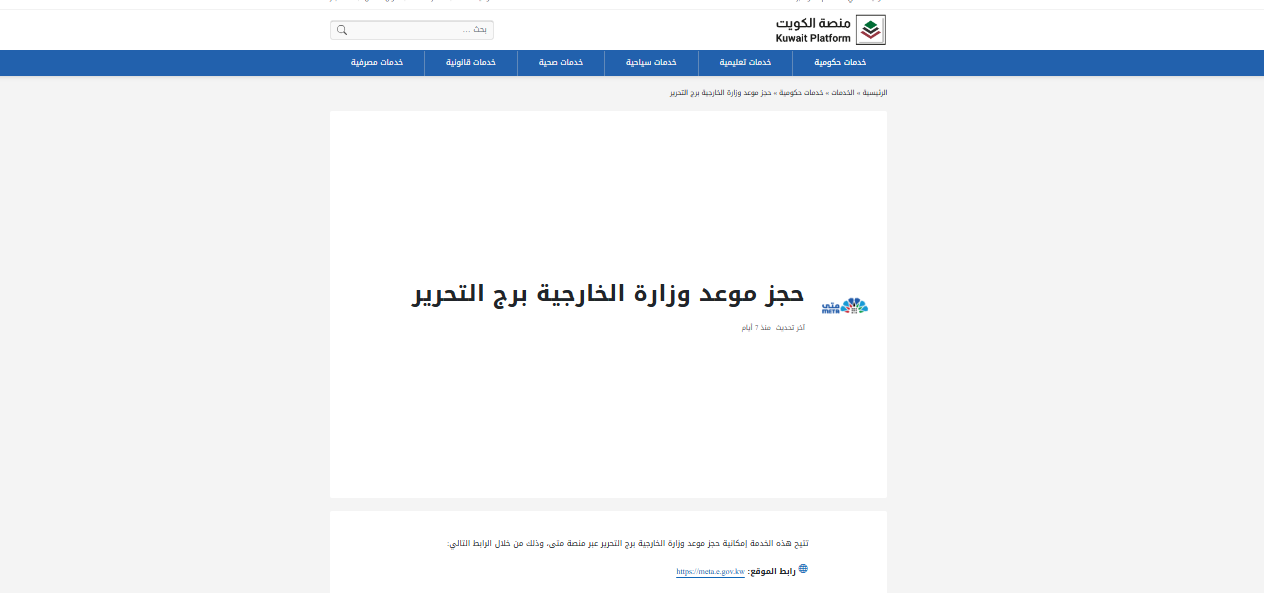Click the الخدمات breadcrumb link
This screenshot has width=1264, height=593.
click(843, 93)
